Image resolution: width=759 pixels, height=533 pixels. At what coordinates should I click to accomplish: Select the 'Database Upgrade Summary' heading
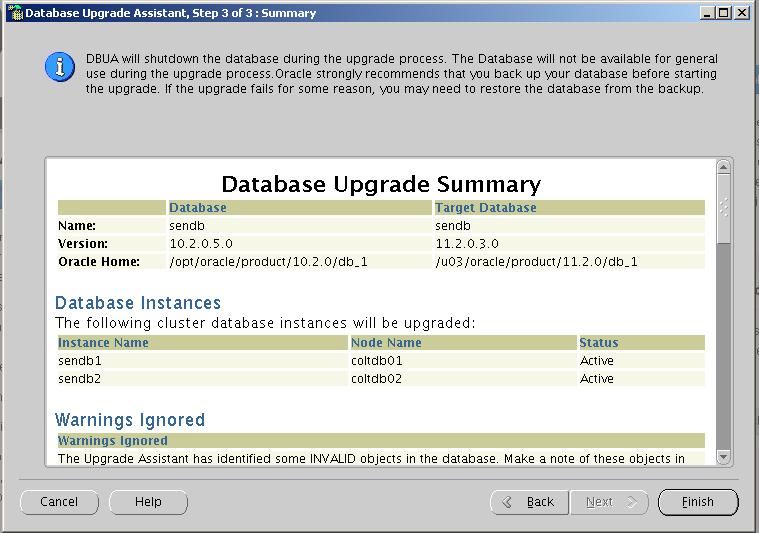click(381, 184)
